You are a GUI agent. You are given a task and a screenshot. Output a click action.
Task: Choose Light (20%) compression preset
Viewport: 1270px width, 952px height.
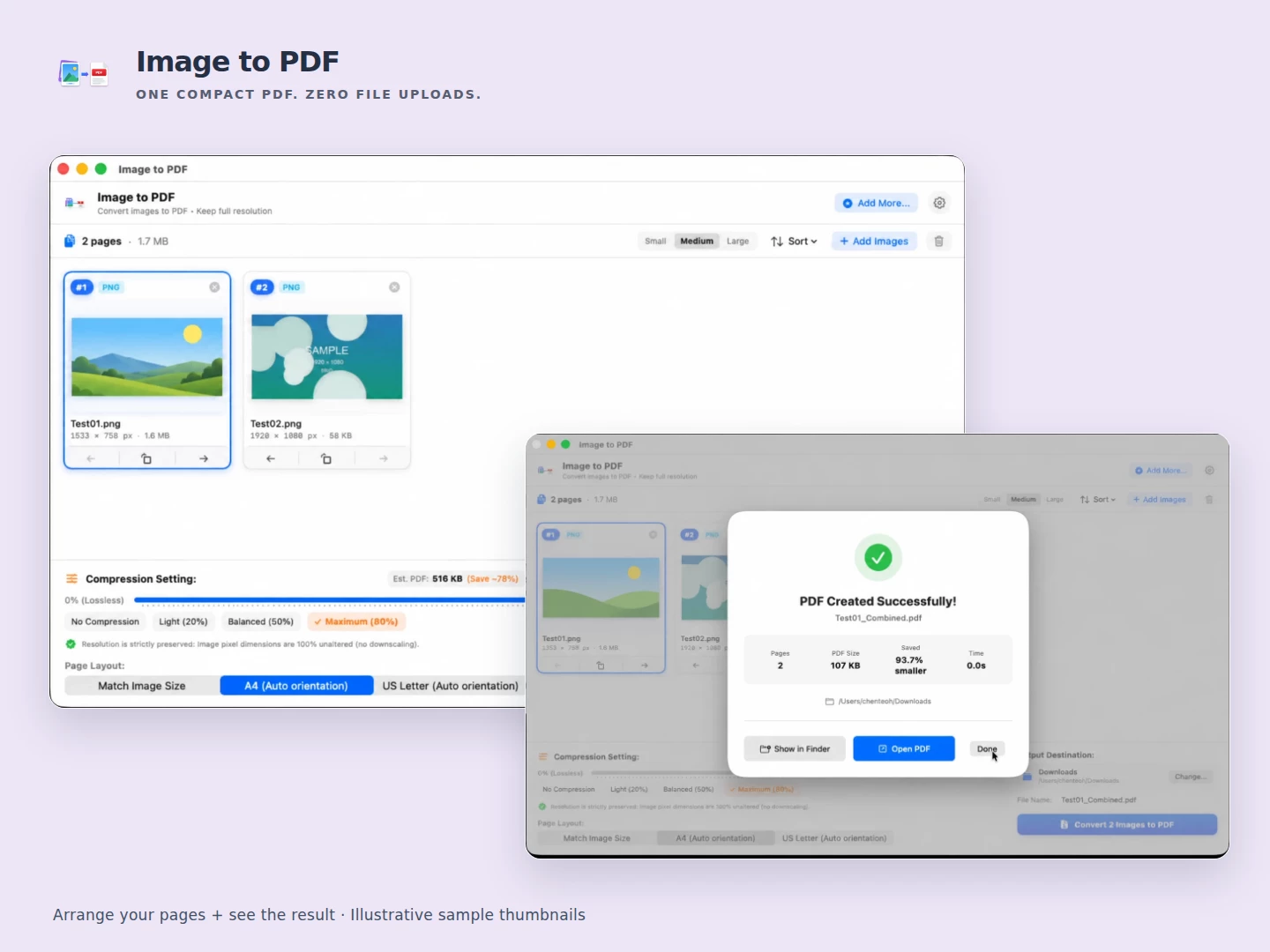[183, 621]
